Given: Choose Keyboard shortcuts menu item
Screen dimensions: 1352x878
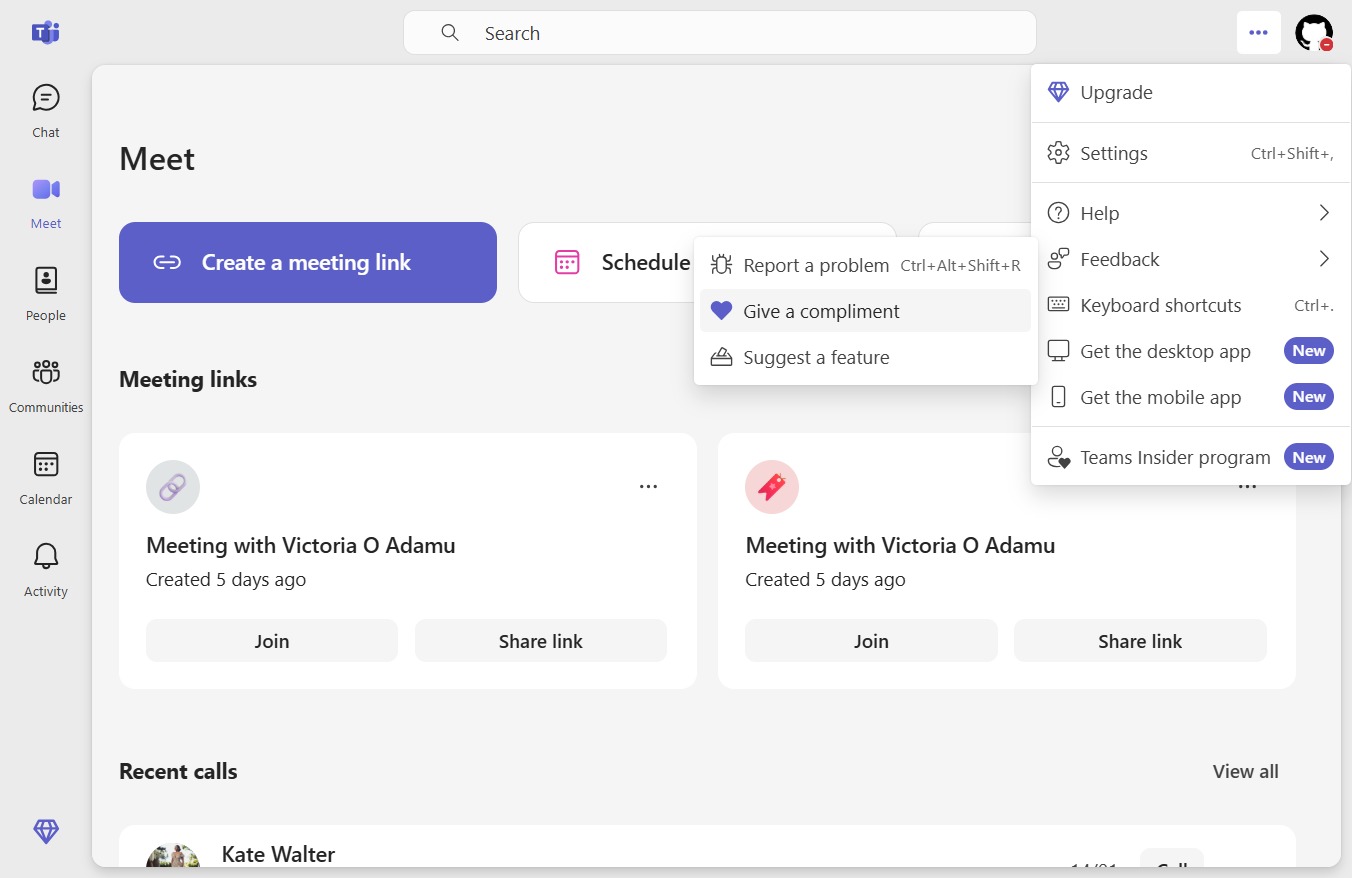Looking at the screenshot, I should 1190,305.
